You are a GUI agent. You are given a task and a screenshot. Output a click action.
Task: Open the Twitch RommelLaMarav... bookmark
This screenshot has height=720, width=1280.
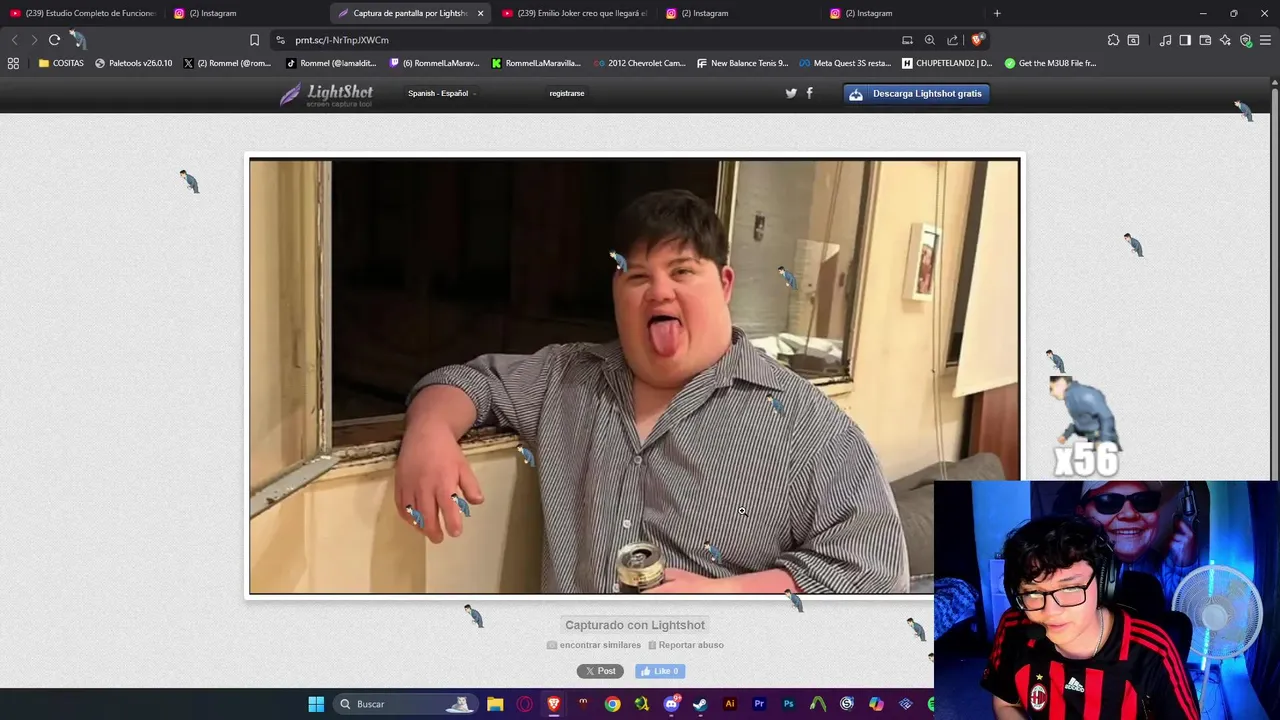tap(434, 63)
